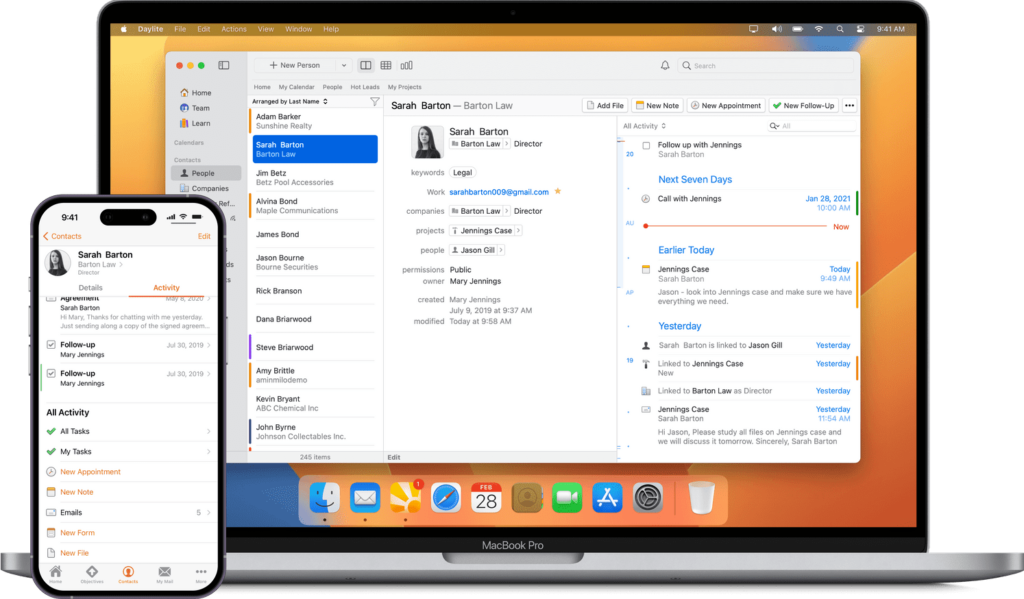Tap Edit on iPhone contact screen
1024x599 pixels.
[x=204, y=236]
